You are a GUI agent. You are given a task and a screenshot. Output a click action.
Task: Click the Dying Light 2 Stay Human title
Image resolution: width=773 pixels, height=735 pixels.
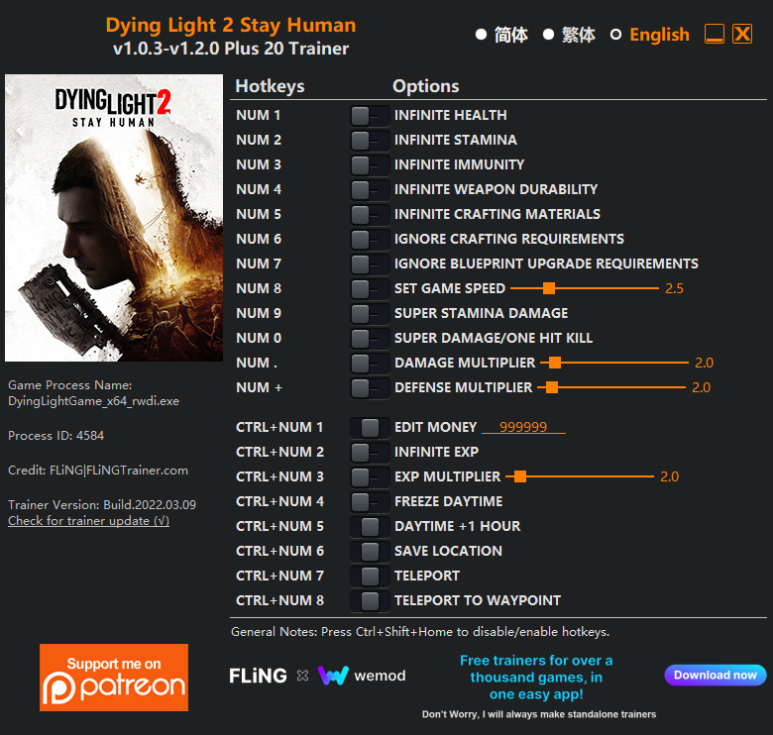click(x=231, y=25)
